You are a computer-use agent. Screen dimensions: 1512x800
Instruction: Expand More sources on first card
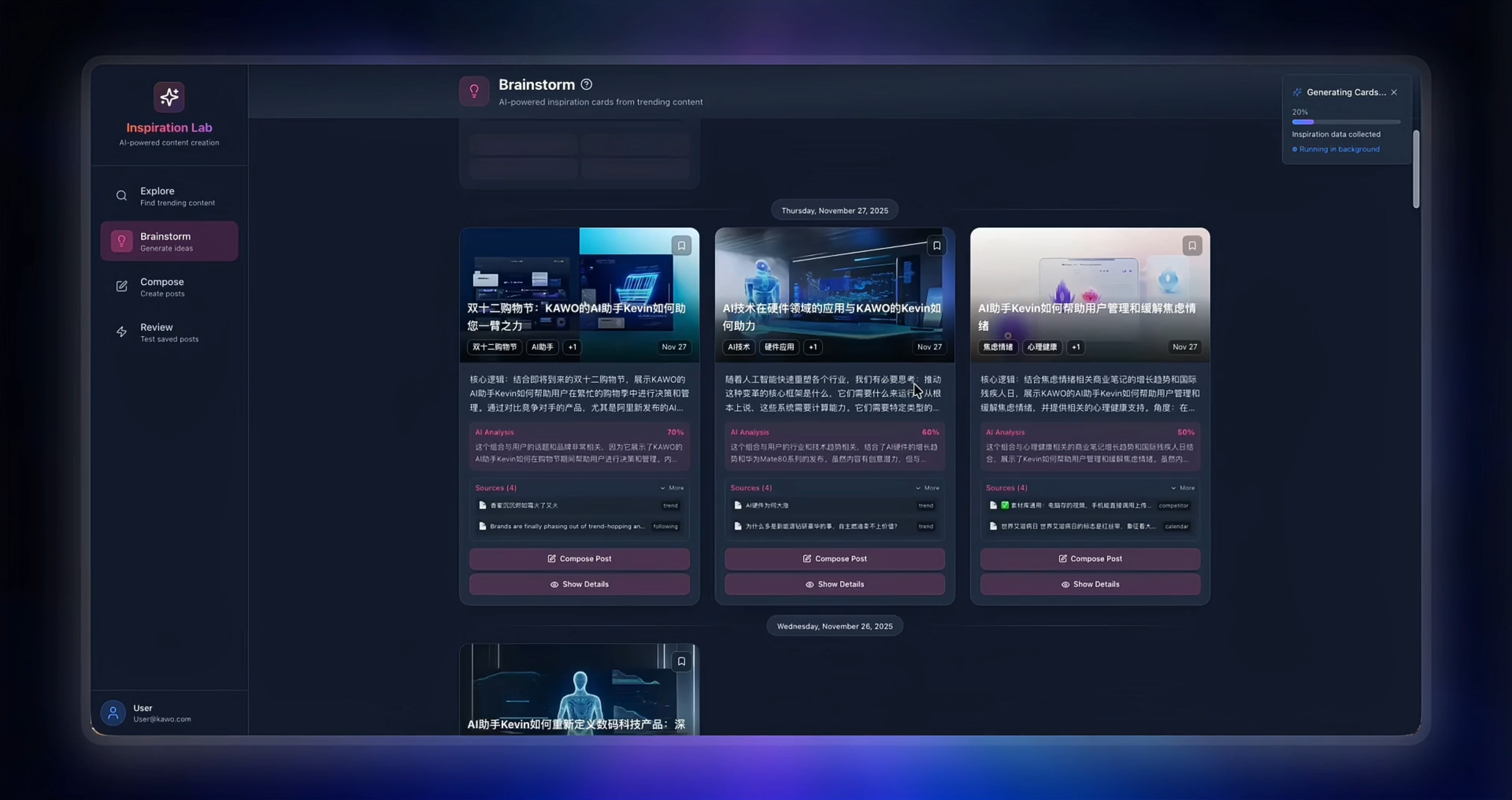(x=672, y=488)
